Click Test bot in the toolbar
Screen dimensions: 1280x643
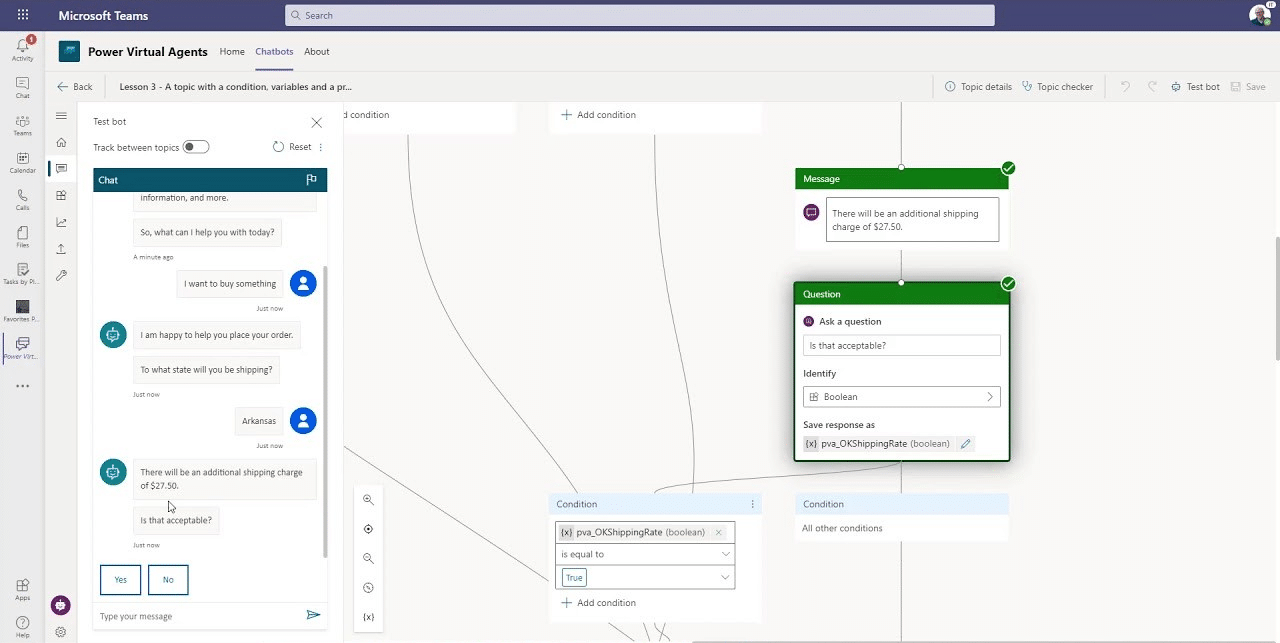(1195, 87)
